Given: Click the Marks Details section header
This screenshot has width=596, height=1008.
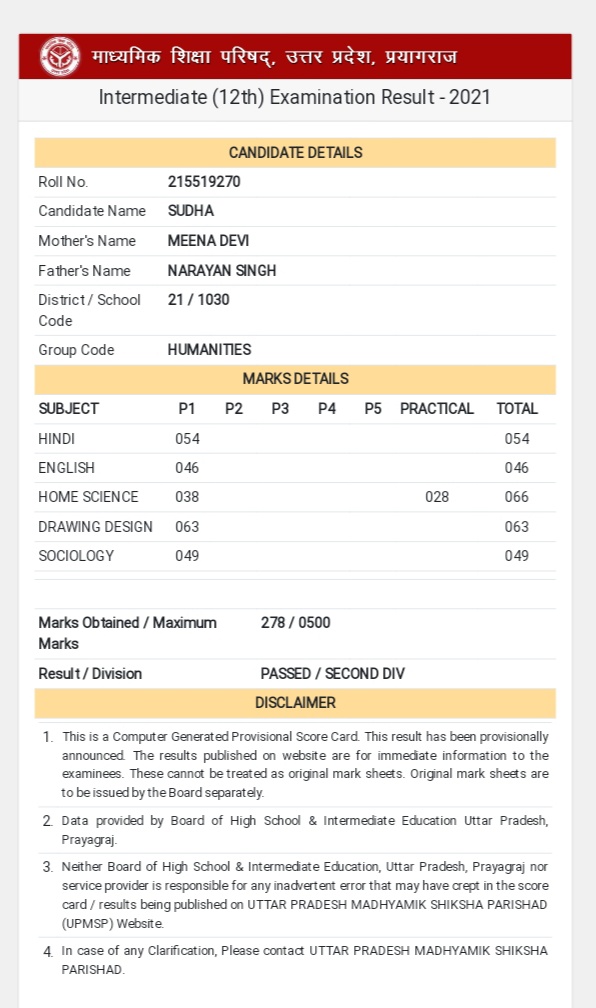Looking at the screenshot, I should point(295,379).
